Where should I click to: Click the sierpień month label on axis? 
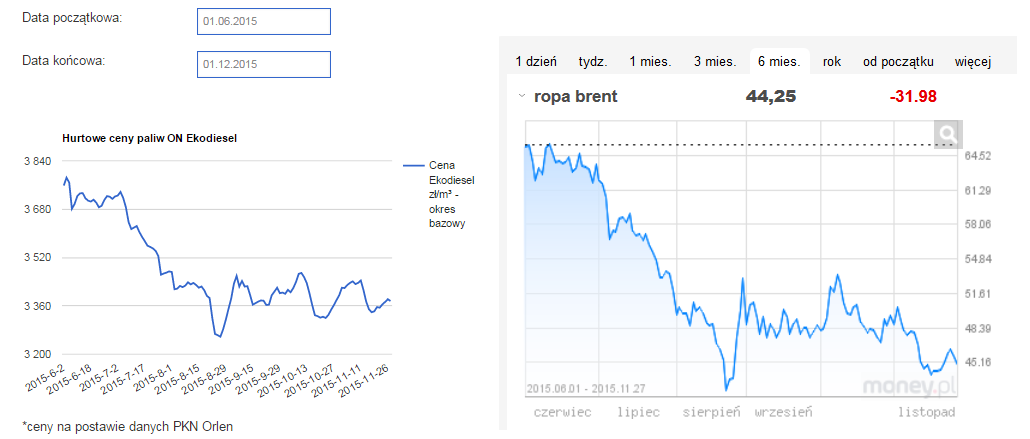click(712, 411)
